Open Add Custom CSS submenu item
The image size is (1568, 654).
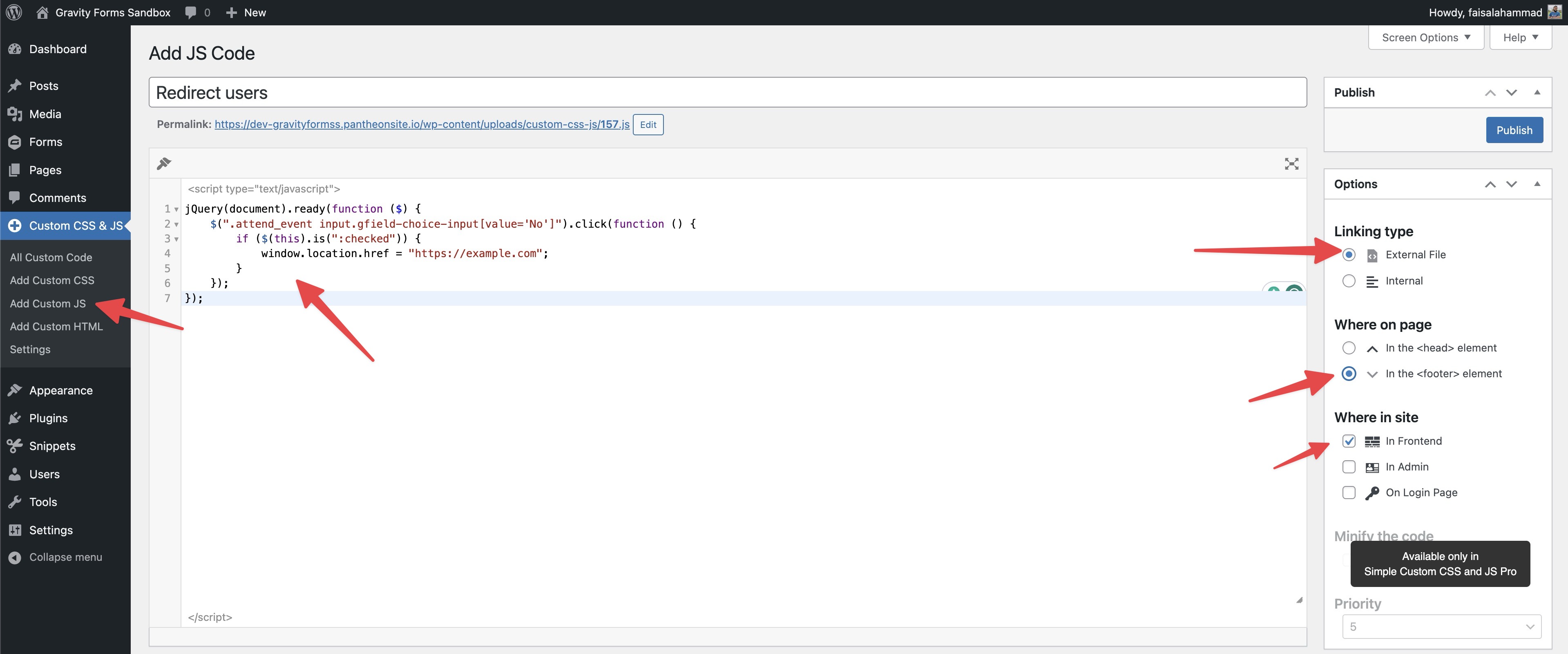coord(52,281)
